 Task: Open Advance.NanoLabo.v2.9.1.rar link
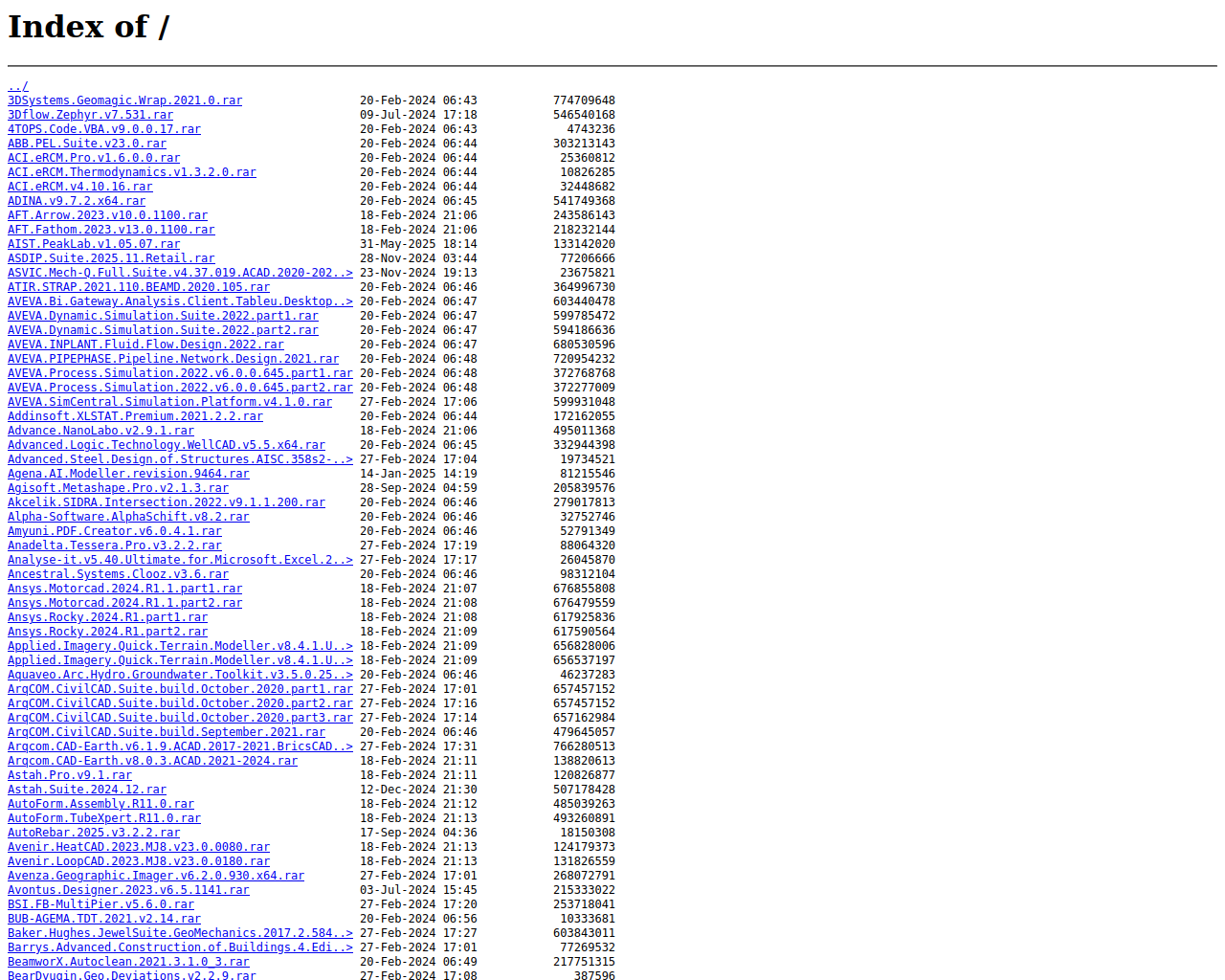[100, 431]
